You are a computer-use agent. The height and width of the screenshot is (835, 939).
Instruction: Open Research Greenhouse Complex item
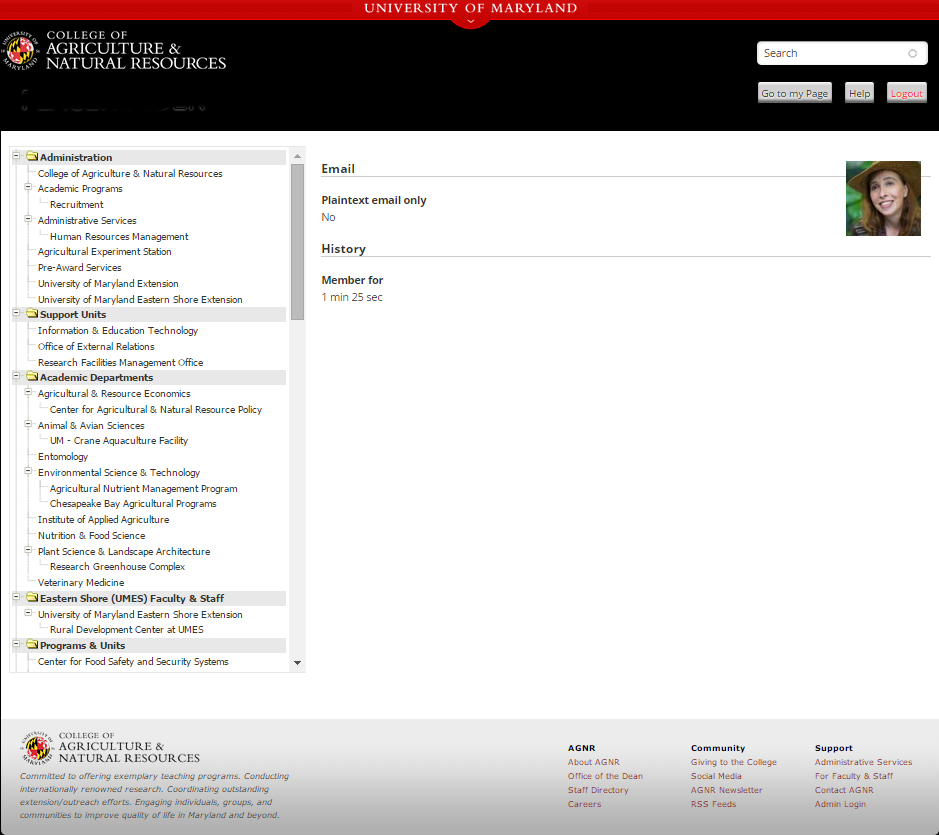[x=117, y=567]
